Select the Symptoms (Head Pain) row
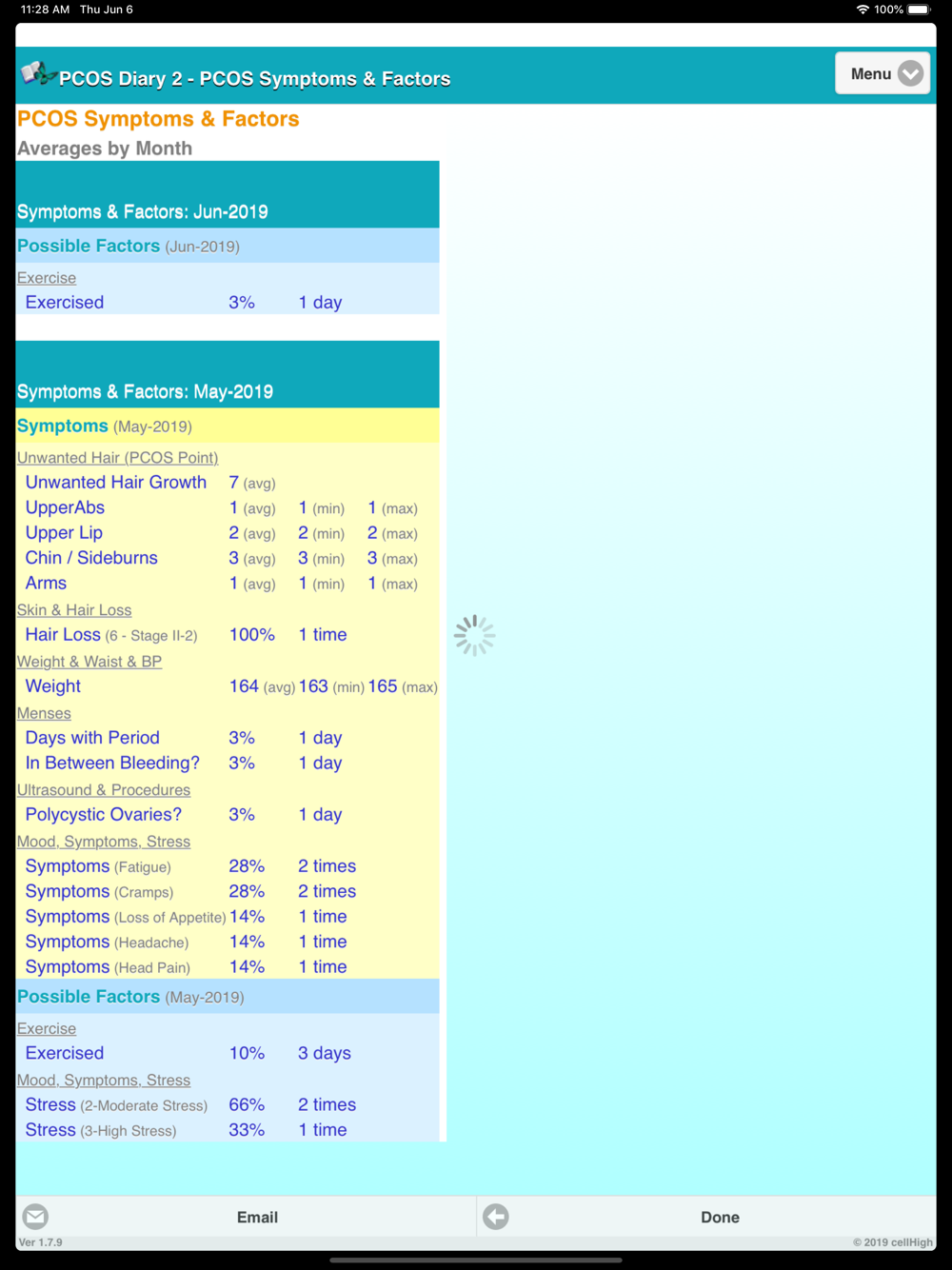Image resolution: width=952 pixels, height=1270 pixels. click(x=228, y=967)
